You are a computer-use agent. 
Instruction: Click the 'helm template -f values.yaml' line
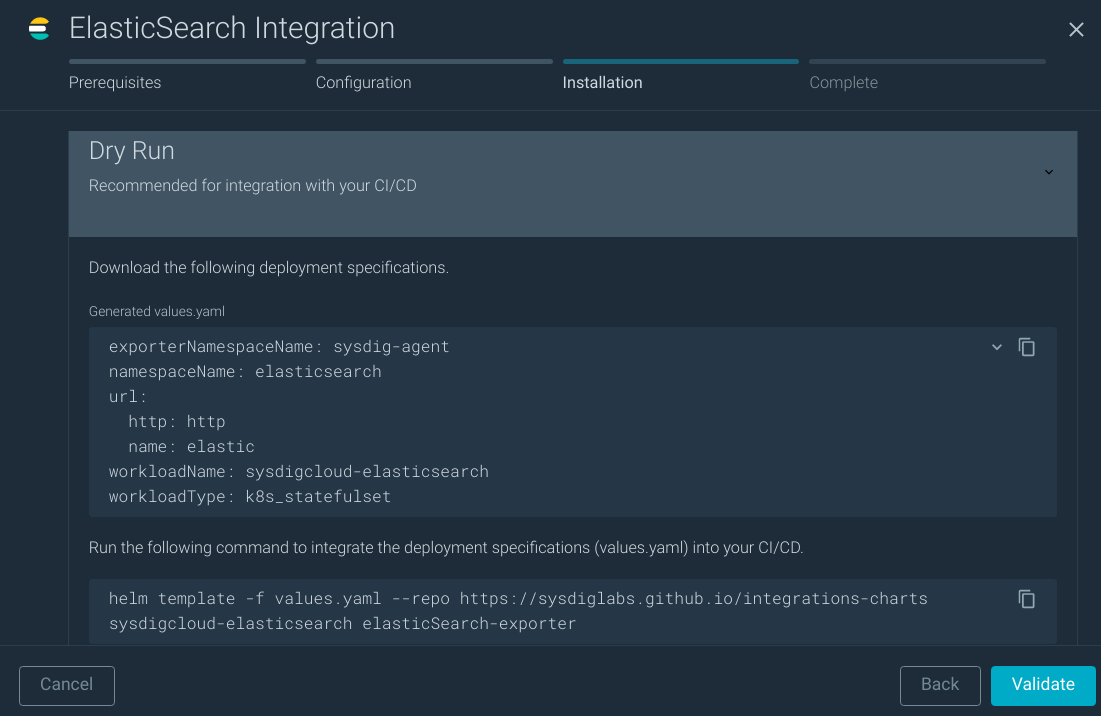518,599
